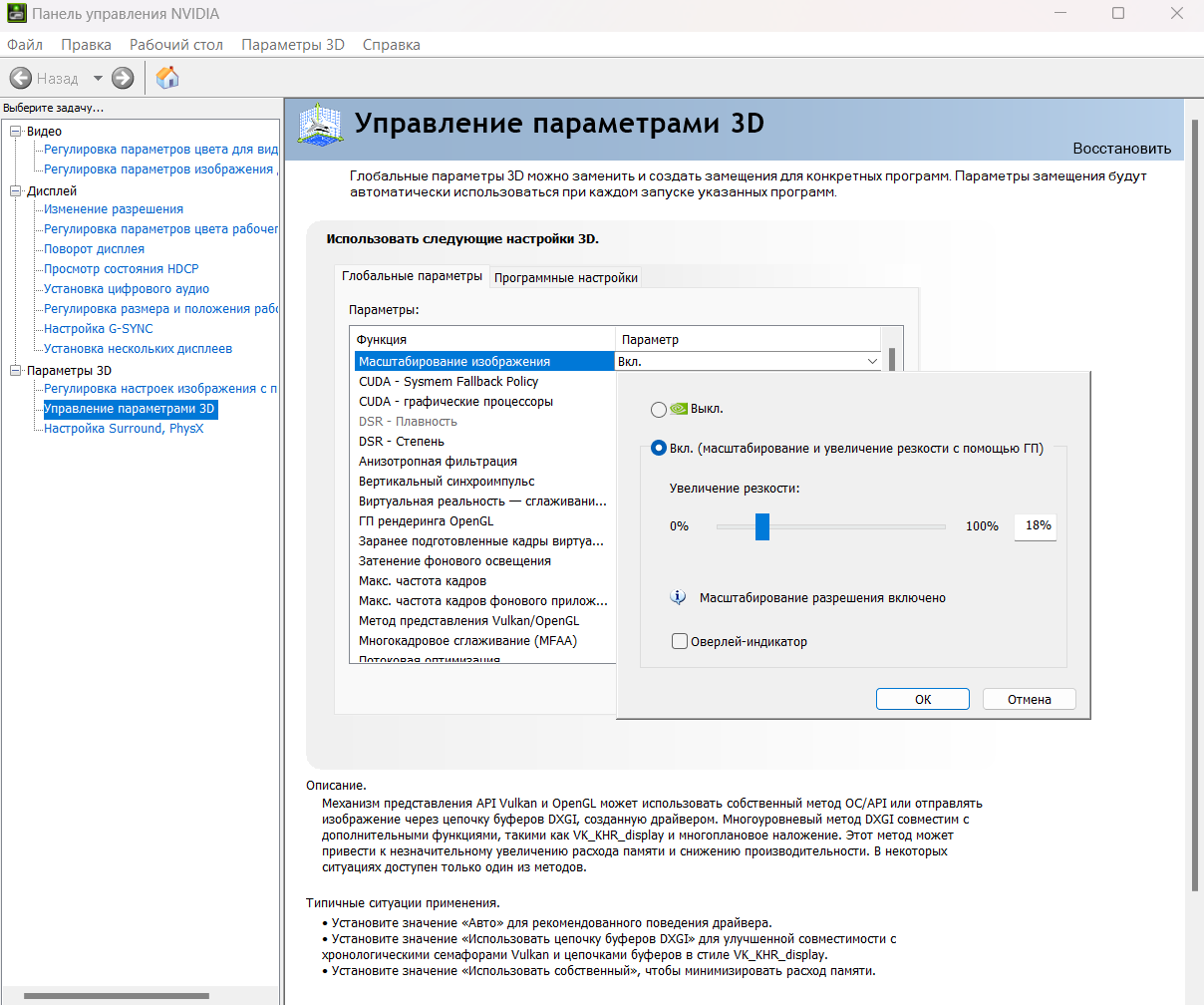Open the Рабочий стол menu
The height and width of the screenshot is (1005, 1204).
click(176, 45)
